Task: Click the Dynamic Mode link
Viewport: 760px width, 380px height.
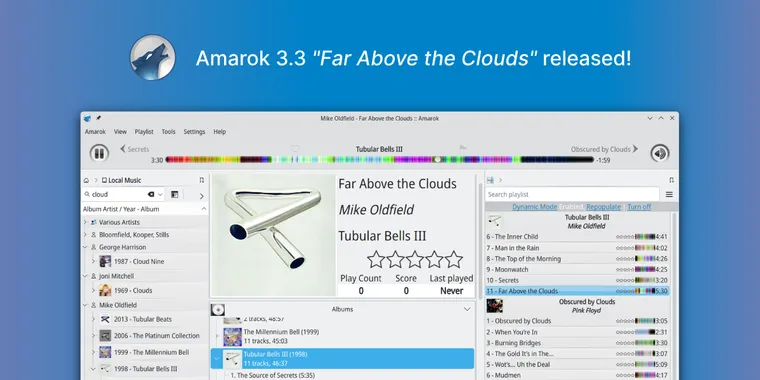Action: (535, 207)
